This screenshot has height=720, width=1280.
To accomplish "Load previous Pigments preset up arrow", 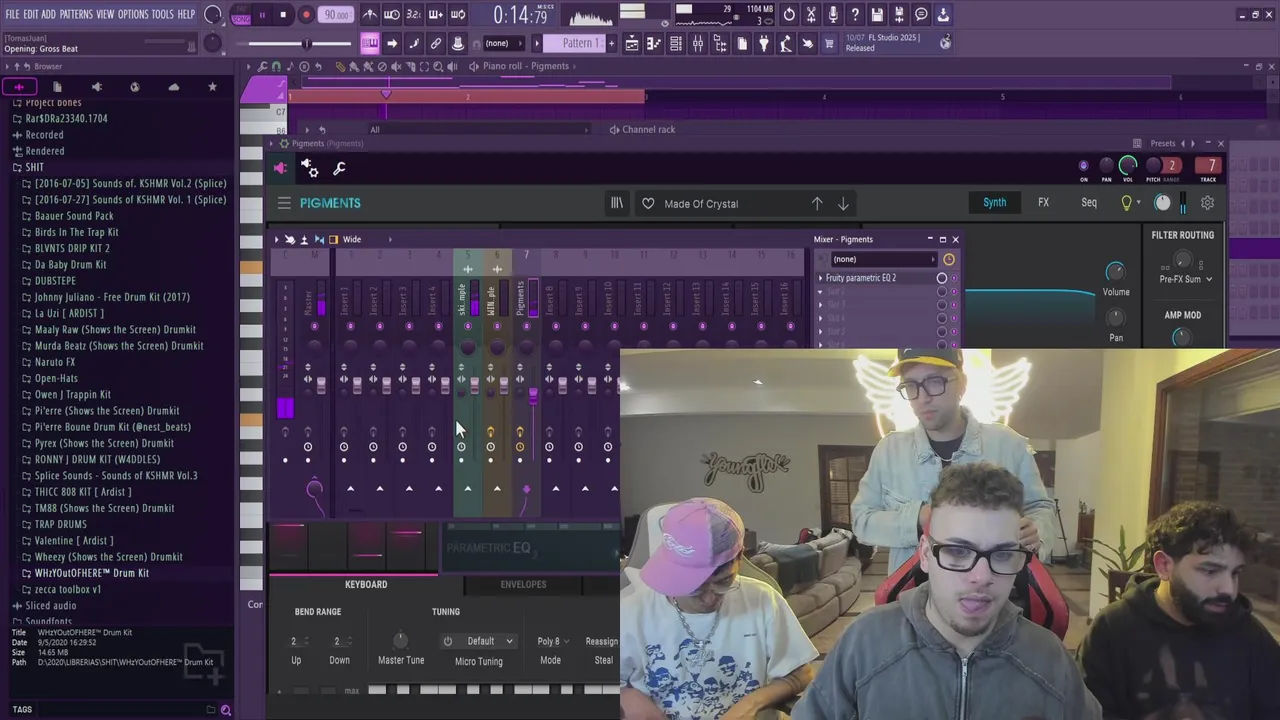I will tap(817, 204).
